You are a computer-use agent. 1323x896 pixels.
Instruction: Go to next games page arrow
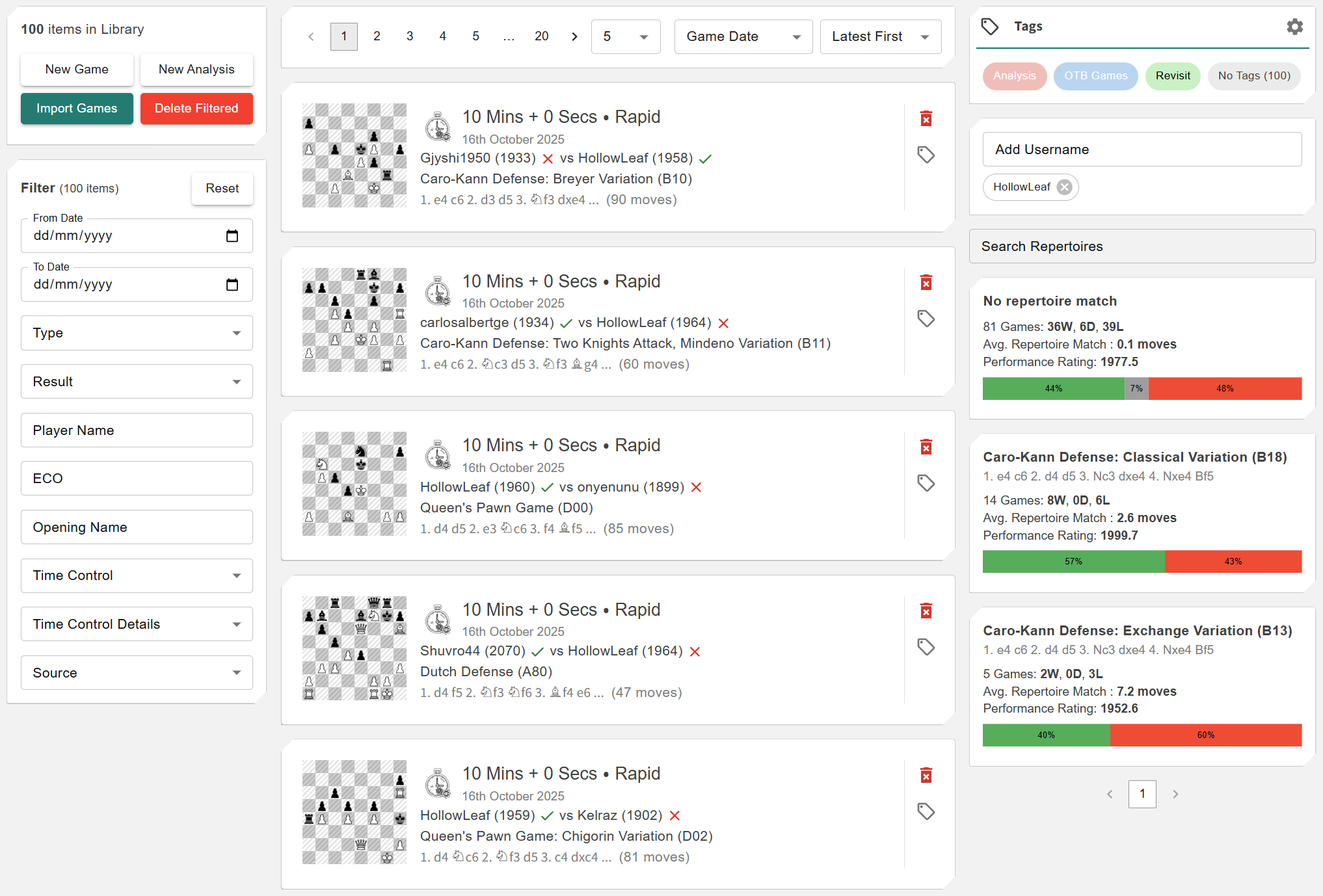point(574,36)
